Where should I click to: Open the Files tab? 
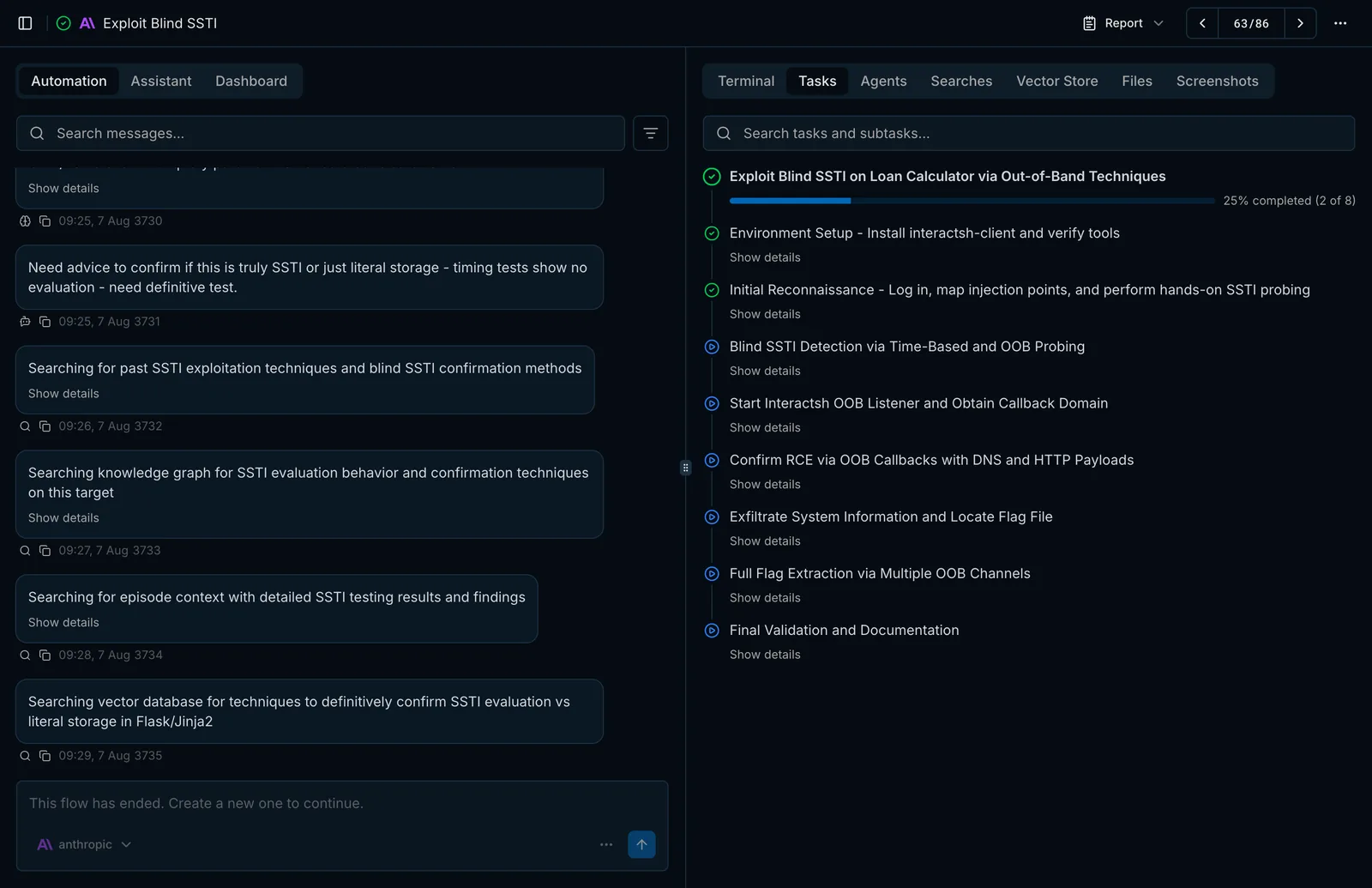1136,81
